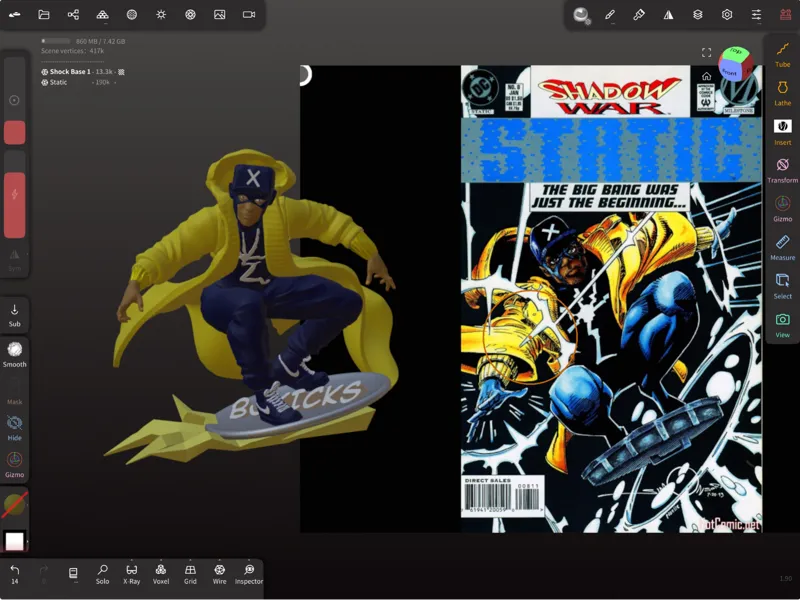The height and width of the screenshot is (600, 800).
Task: Activate the Smooth shortcut
Action: (x=14, y=354)
